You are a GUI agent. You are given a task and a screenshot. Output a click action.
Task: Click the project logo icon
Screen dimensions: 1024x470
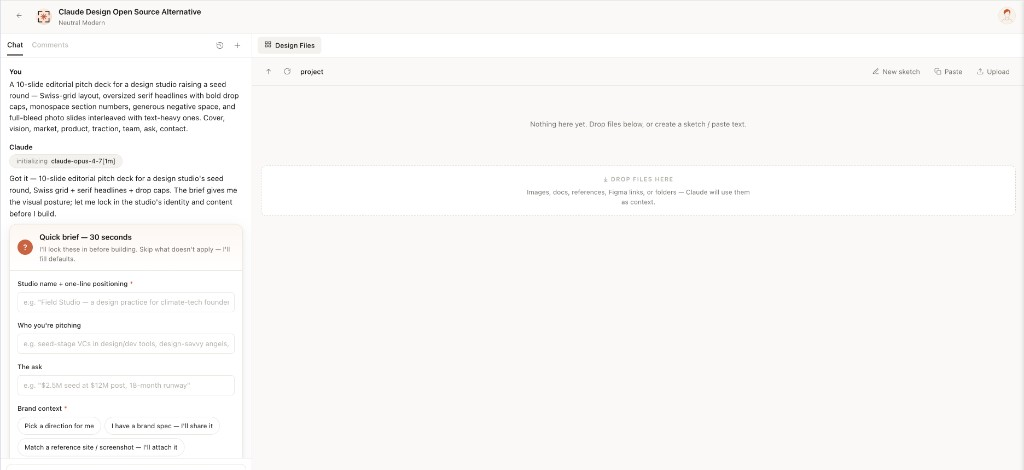pos(44,17)
